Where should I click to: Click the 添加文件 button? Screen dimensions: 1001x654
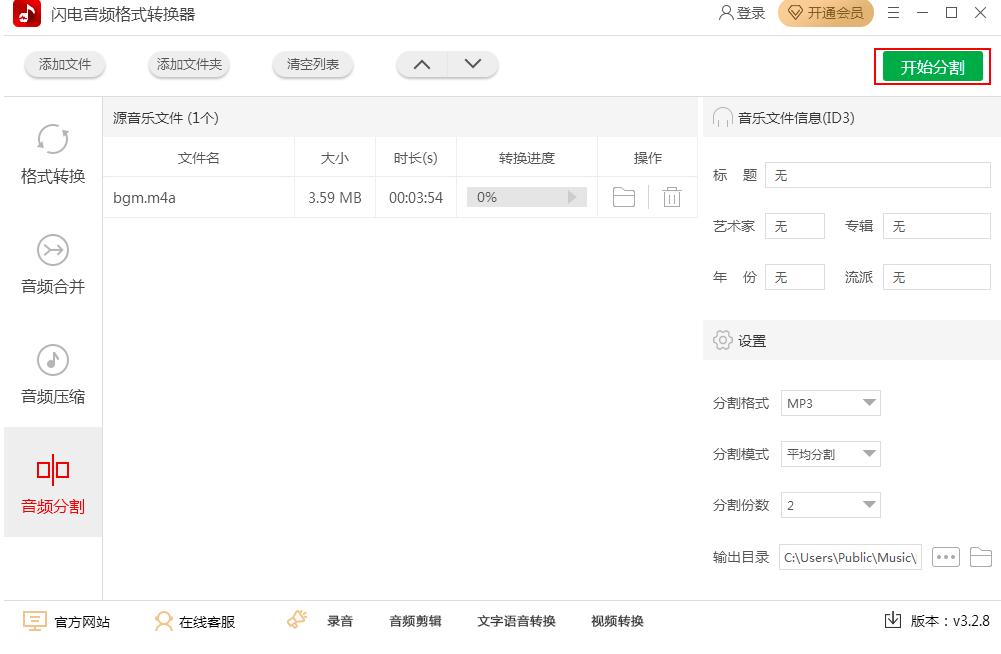tap(65, 65)
